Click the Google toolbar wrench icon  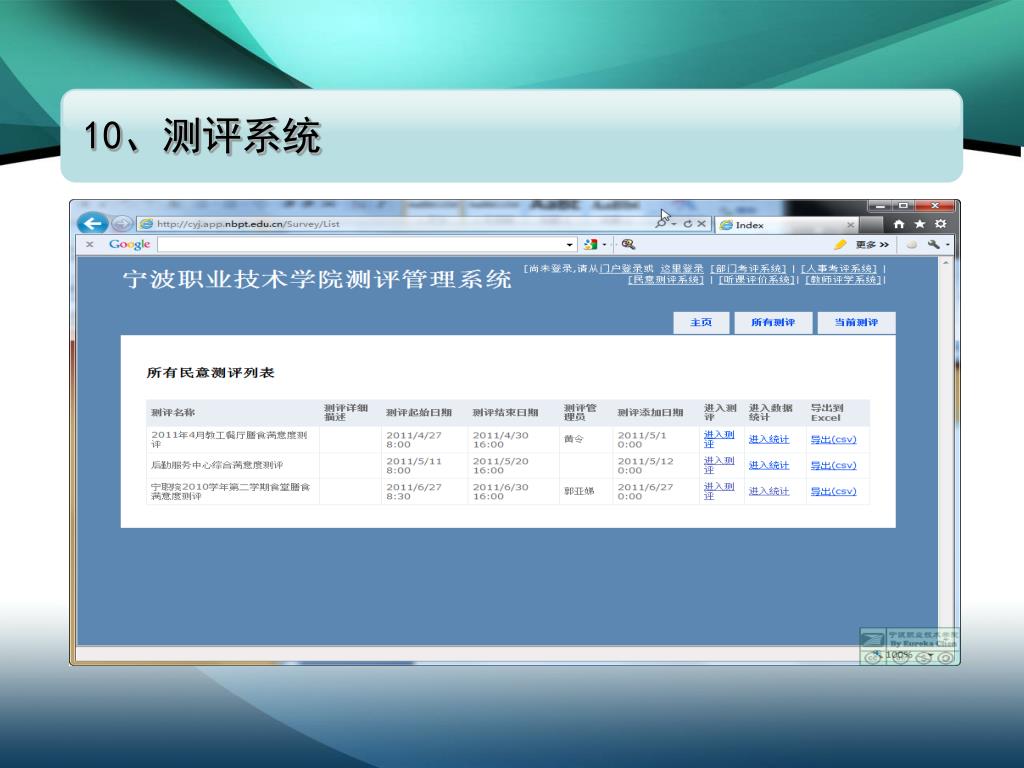pos(935,244)
